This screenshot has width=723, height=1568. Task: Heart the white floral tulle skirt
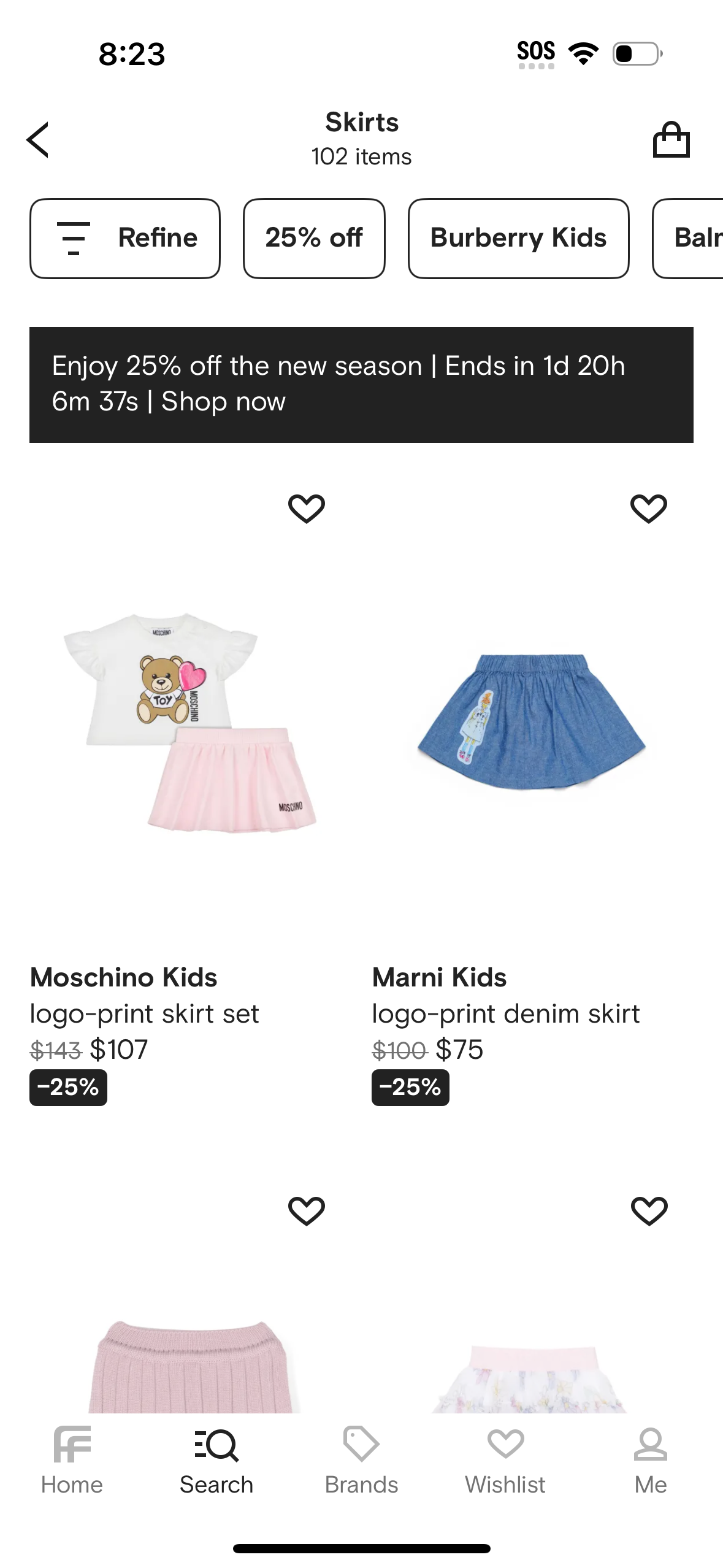649,1211
